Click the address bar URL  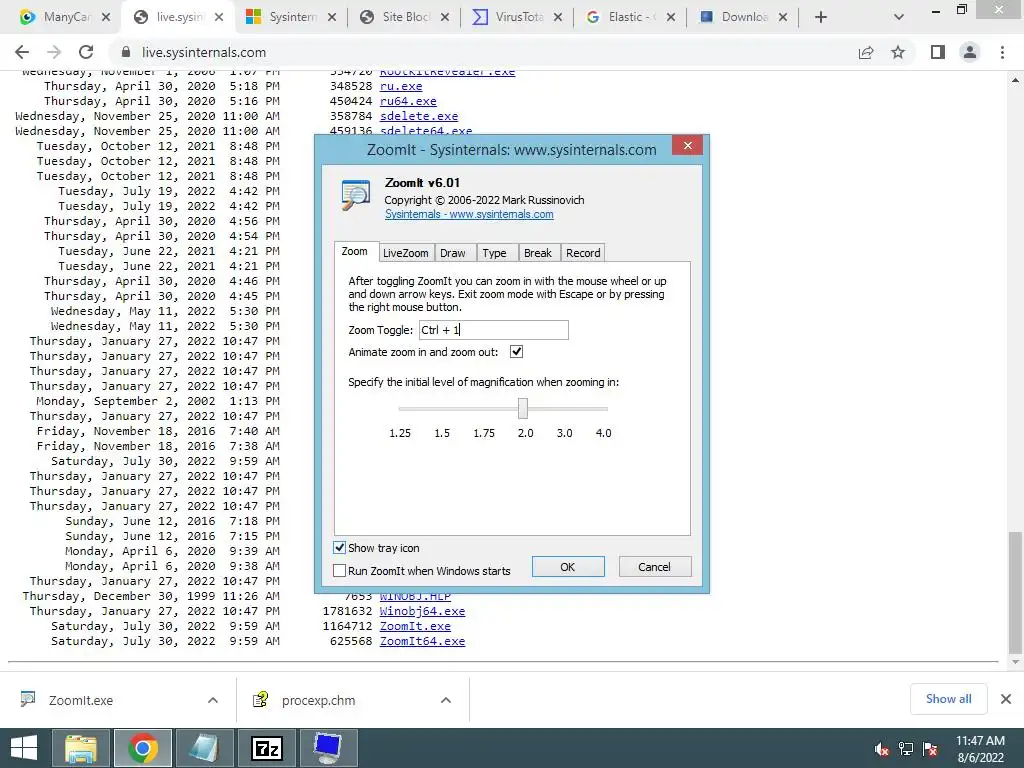[204, 52]
